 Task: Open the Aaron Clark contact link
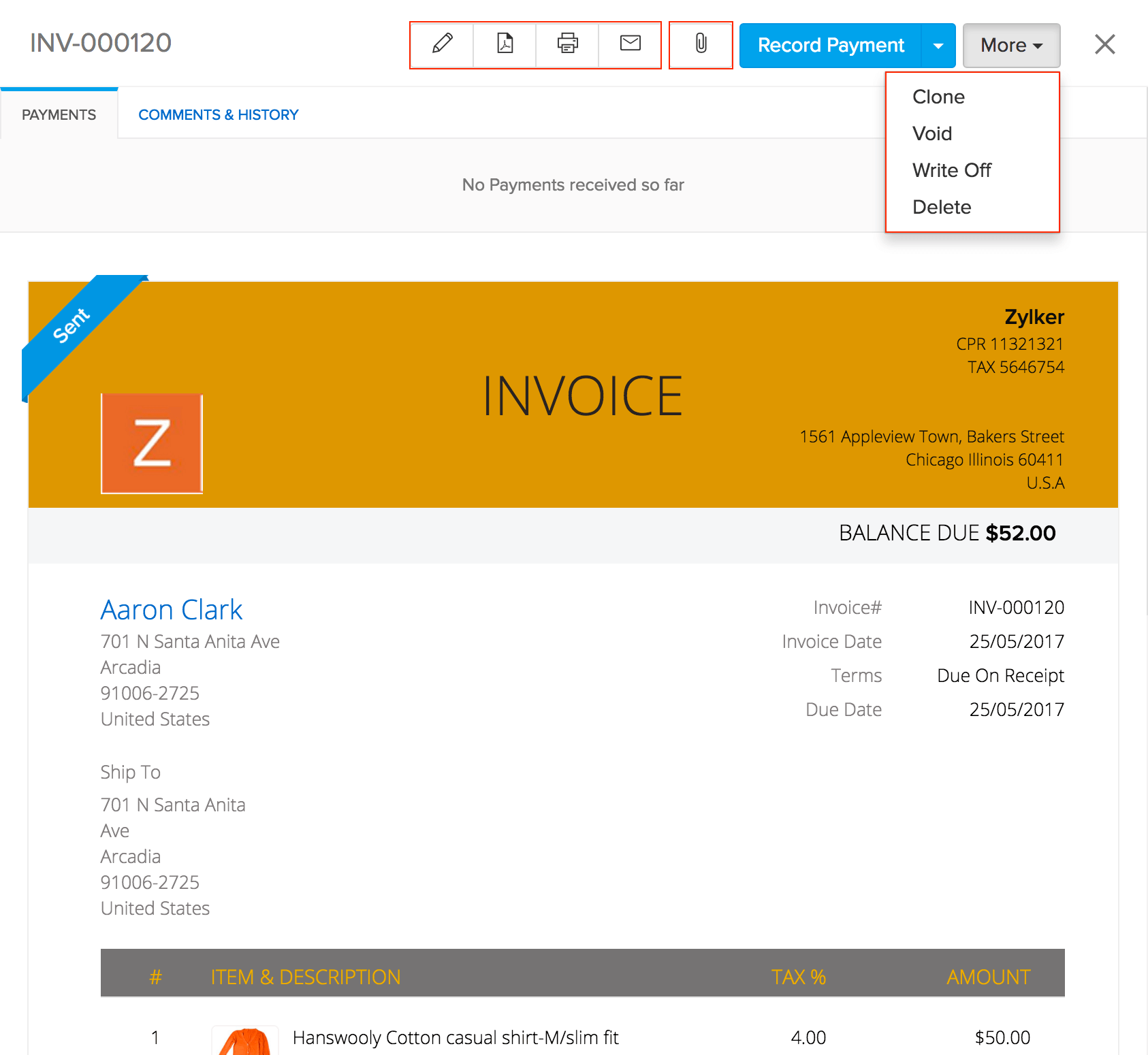point(172,609)
